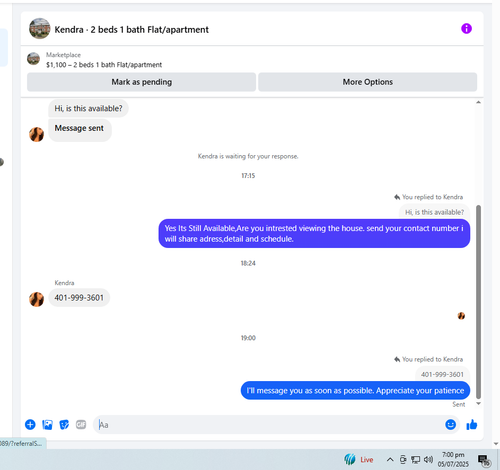The height and width of the screenshot is (470, 500).
Task: Open more actions plus icon
Action: 30,424
